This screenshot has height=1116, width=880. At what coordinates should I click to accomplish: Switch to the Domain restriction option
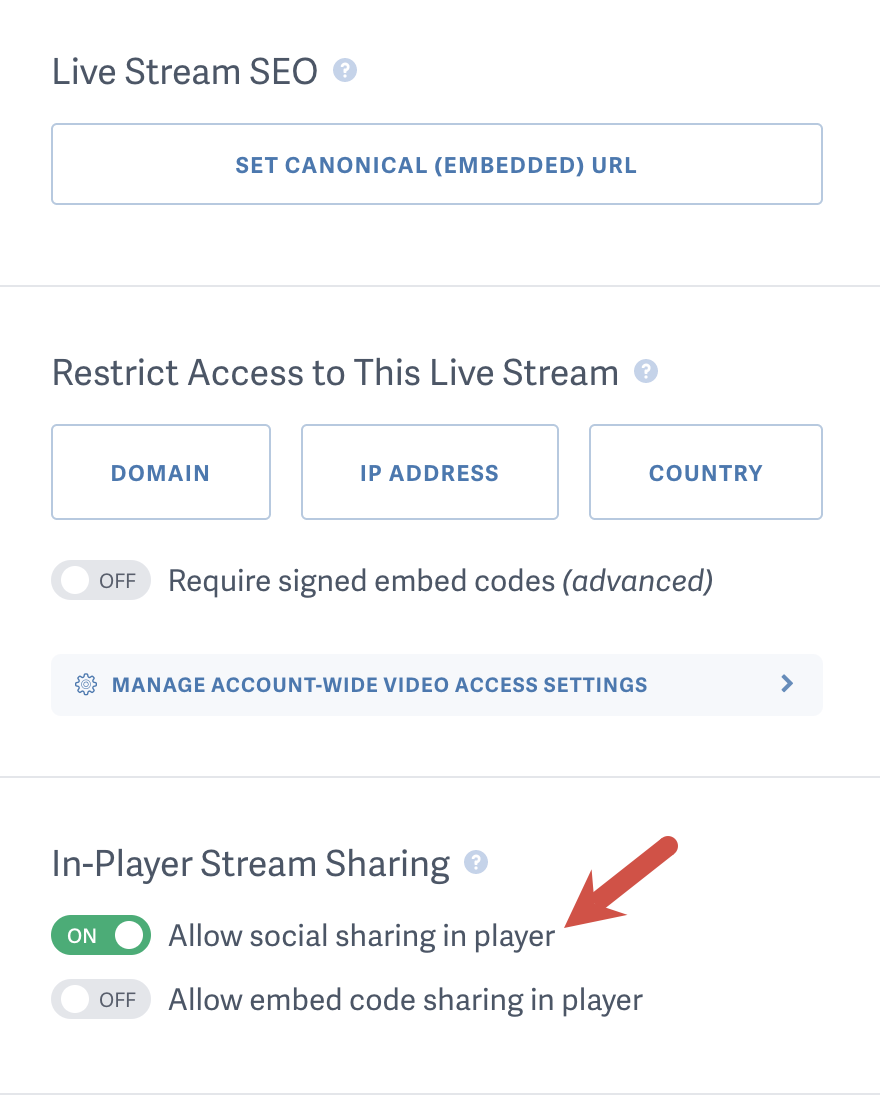160,471
